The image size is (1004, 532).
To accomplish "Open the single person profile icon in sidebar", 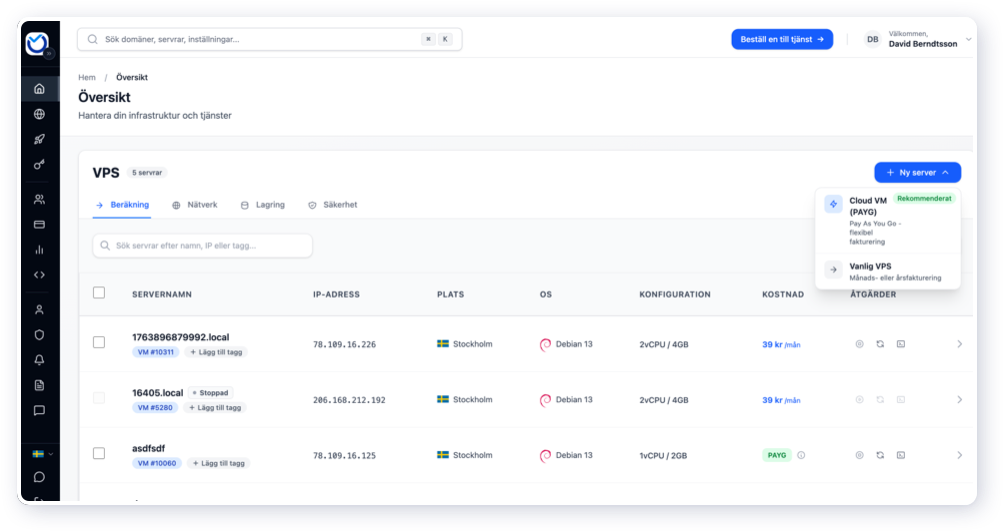I will click(x=40, y=310).
